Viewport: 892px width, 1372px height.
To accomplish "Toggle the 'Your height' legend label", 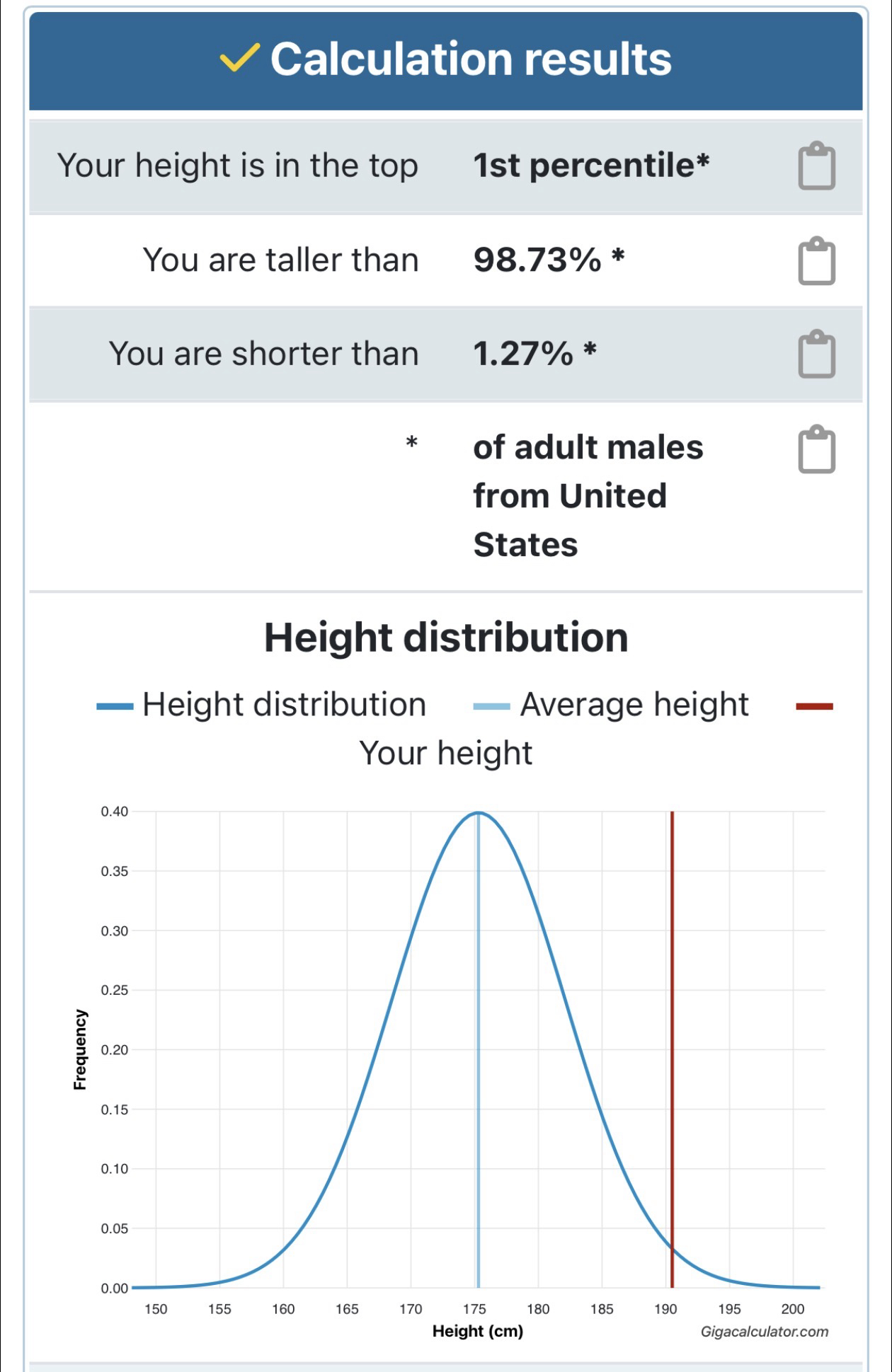I will (445, 753).
